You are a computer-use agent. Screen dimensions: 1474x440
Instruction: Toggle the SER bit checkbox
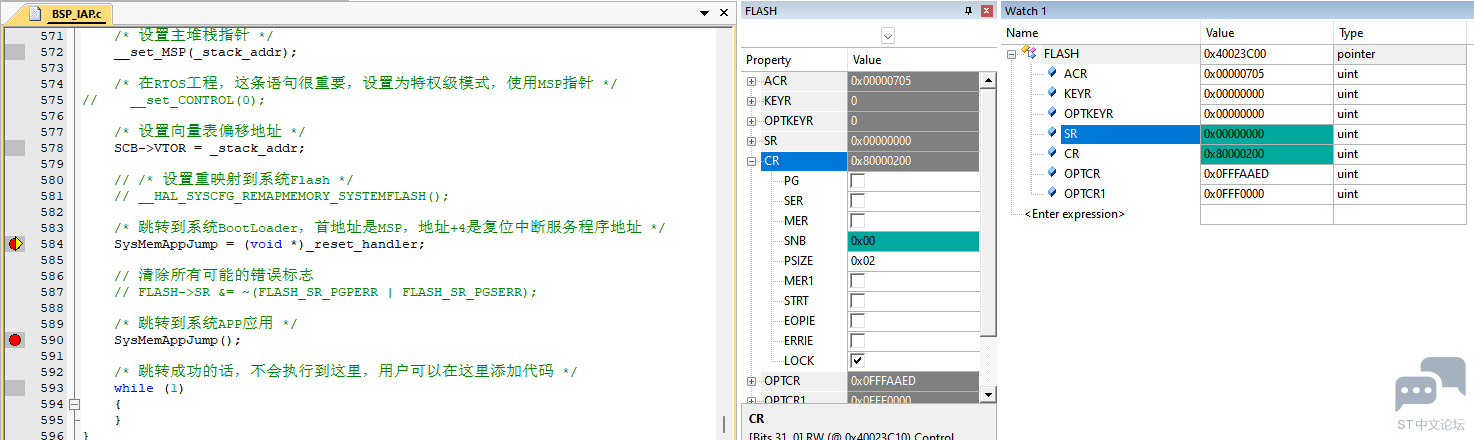857,201
